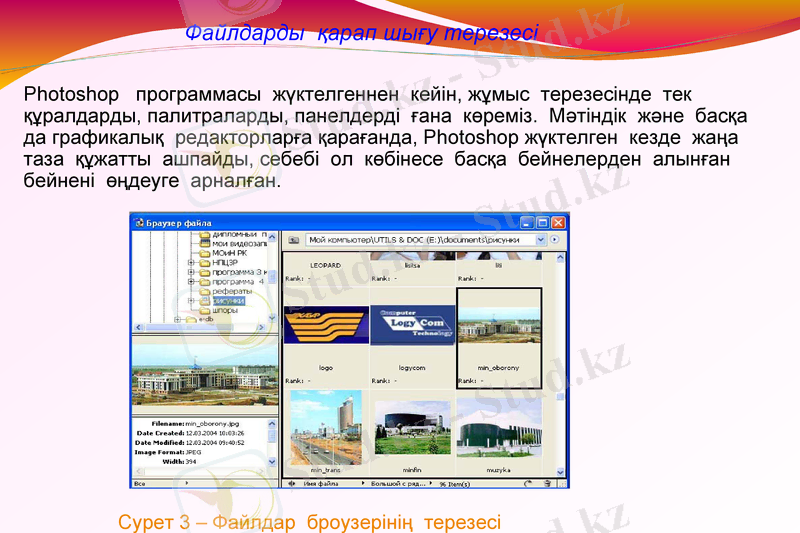Viewport: 800px width, 533px height.
Task: Select the 'мои видеозап' folder in tree
Action: pyautogui.click(x=233, y=244)
